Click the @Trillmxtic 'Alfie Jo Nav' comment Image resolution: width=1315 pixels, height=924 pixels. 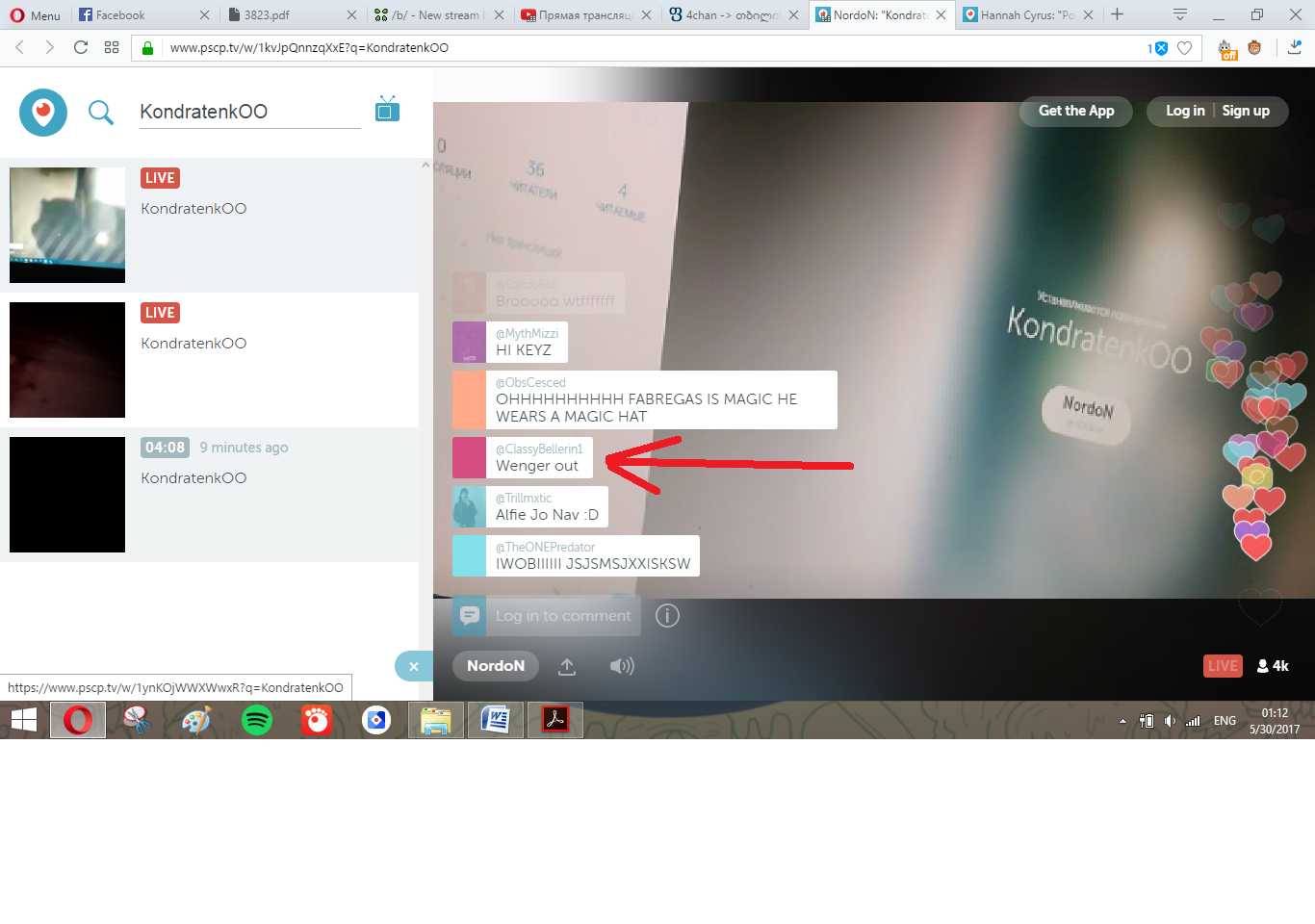[530, 506]
